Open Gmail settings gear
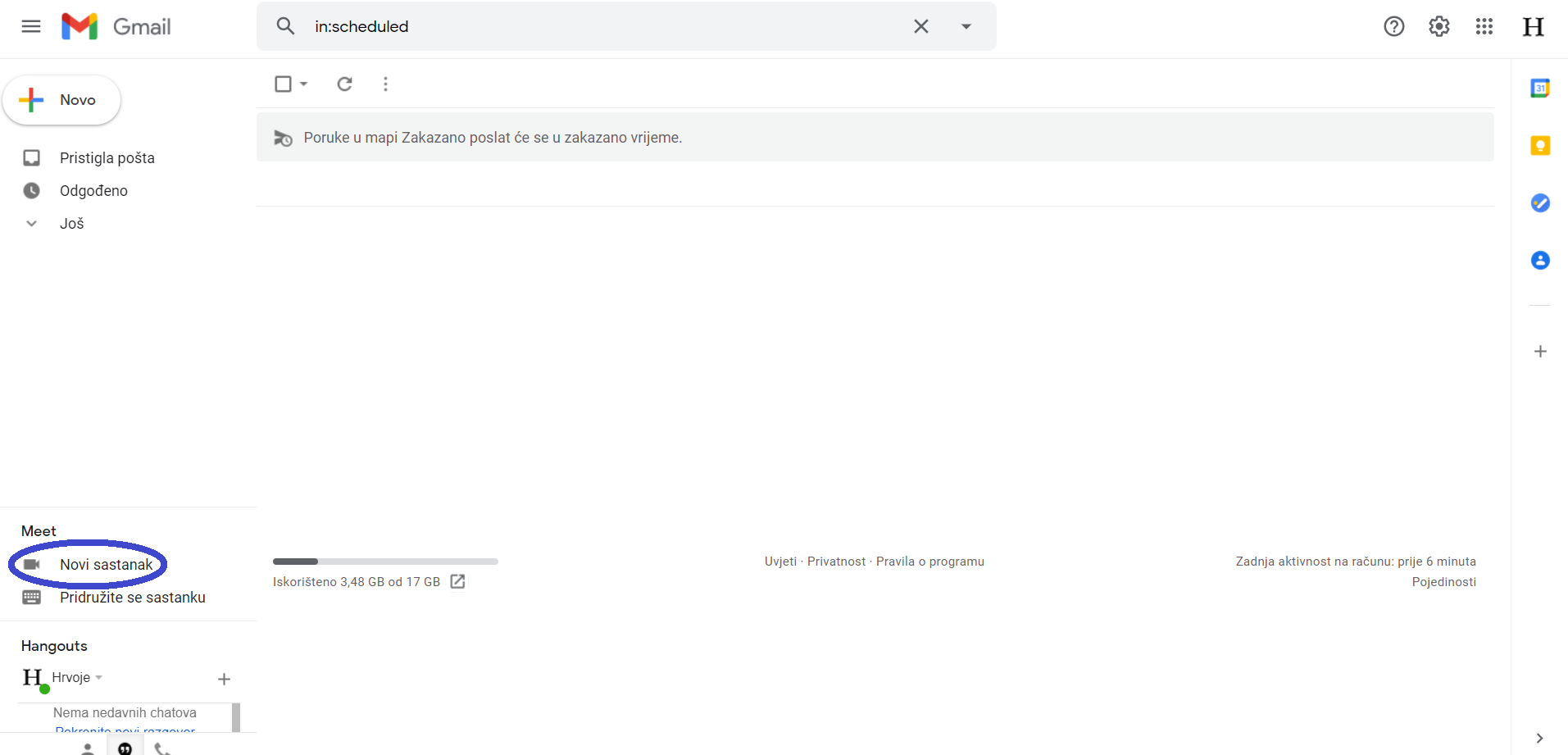Screen dimensions: 1568x755 coord(1438,25)
